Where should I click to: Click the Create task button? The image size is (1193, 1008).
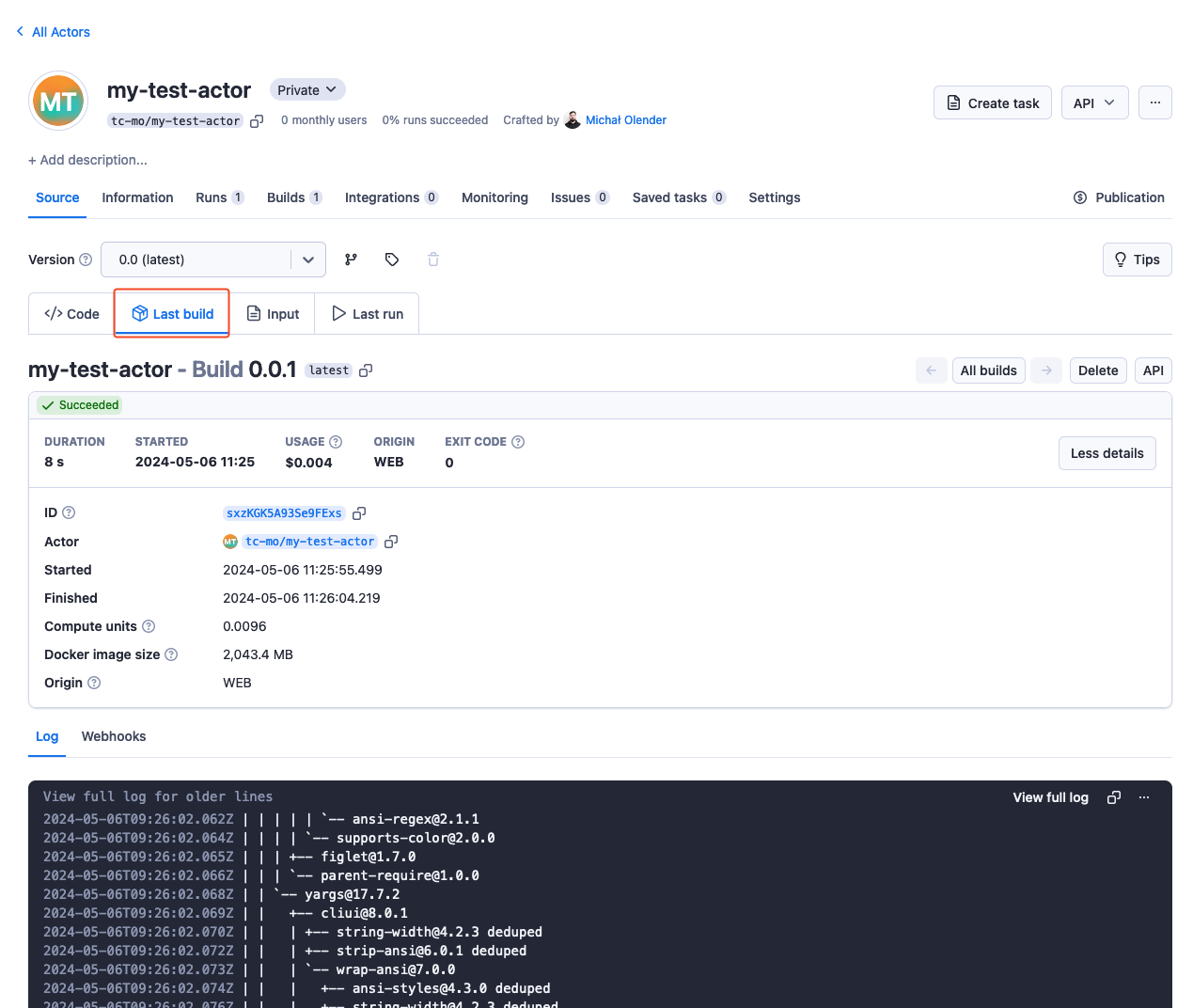(x=992, y=102)
